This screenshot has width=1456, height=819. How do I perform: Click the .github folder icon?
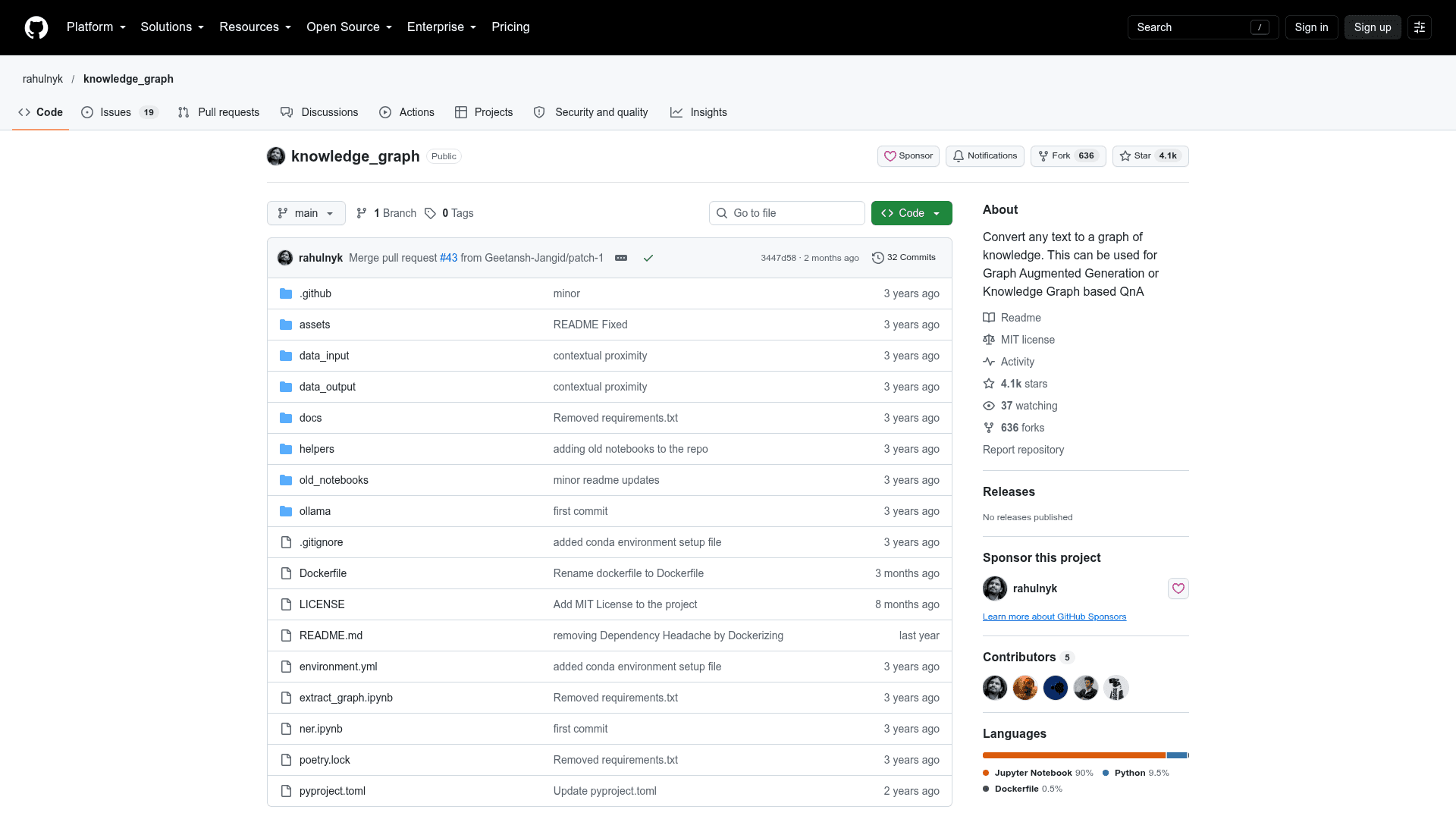(286, 293)
